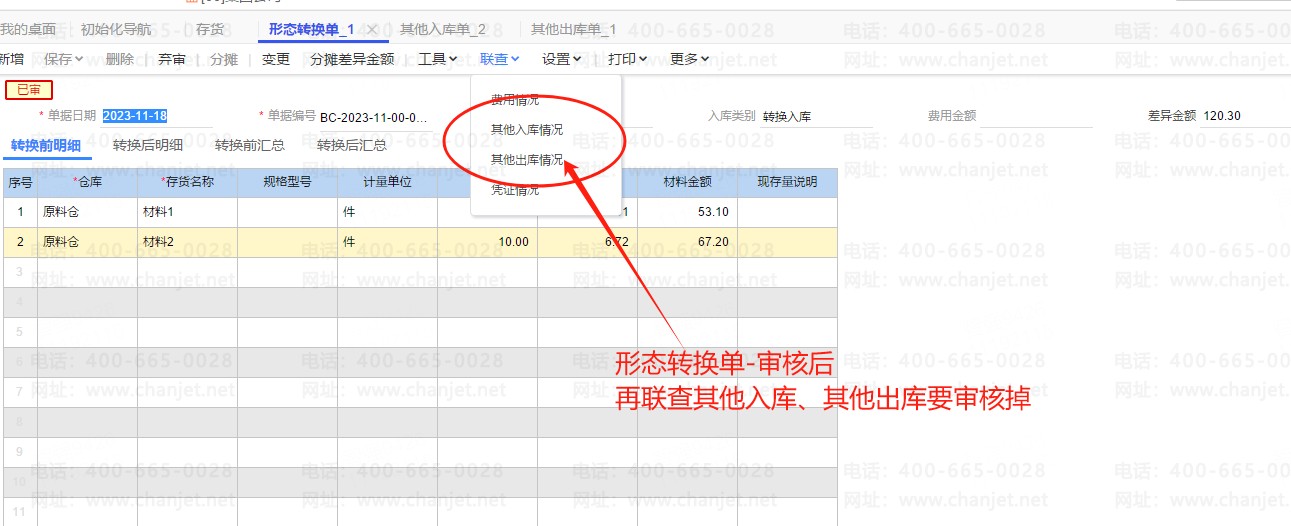Screen dimensions: 1291x526
Task: Choose 其他出库情况 menu entry
Action: (x=527, y=159)
